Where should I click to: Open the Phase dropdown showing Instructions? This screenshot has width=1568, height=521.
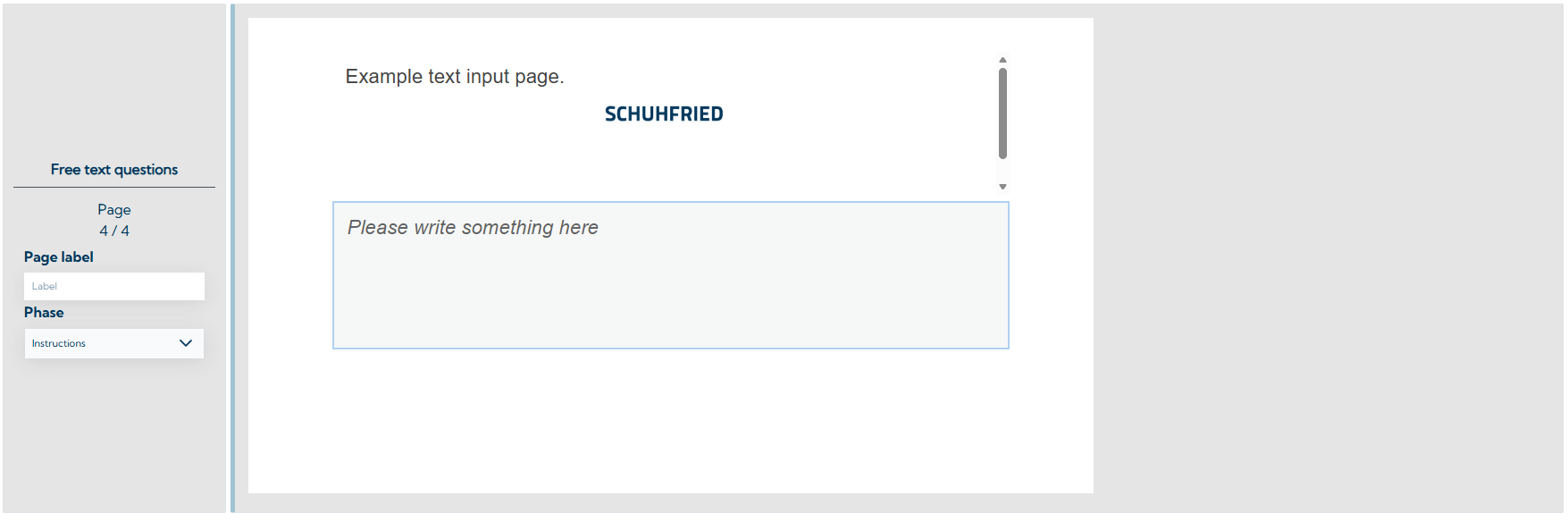[113, 343]
